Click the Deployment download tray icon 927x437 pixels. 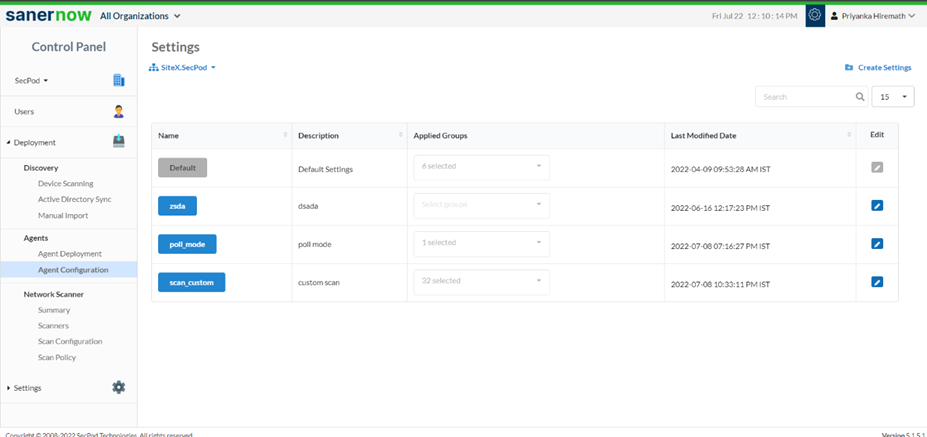[x=119, y=141]
